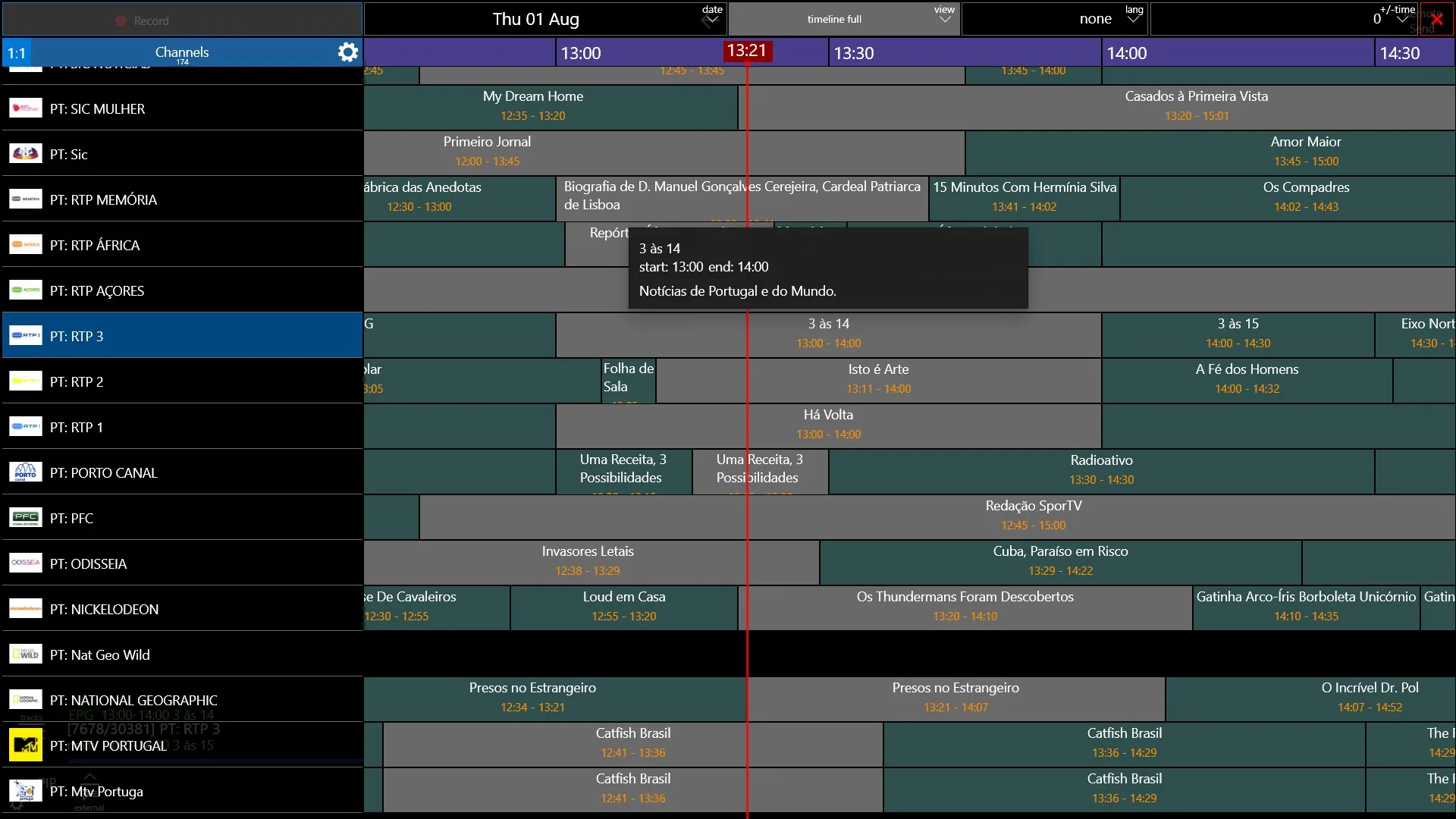Select the Sic channel logo
The image size is (1456, 819).
click(x=26, y=153)
